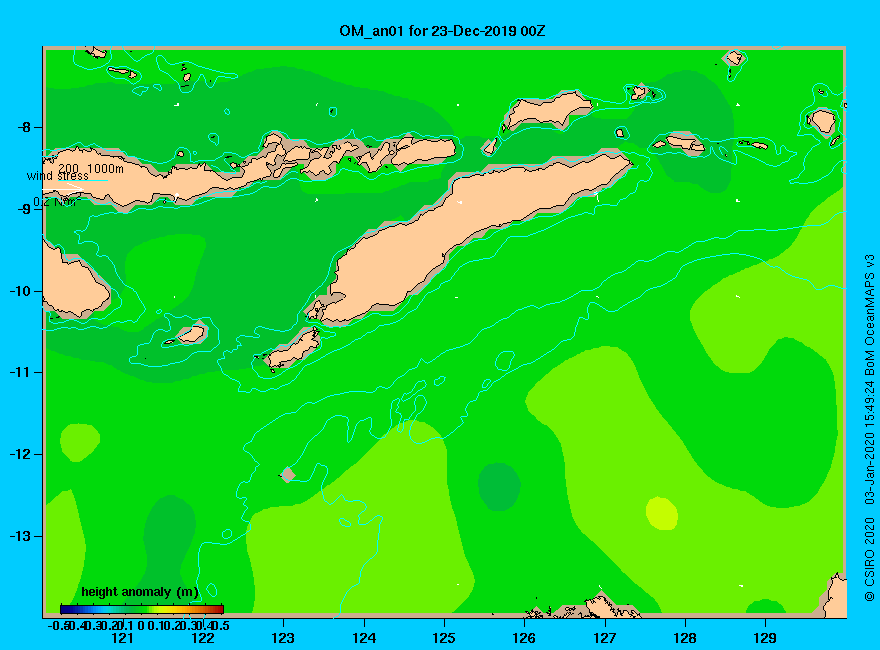Click longitude tick label 121
The width and height of the screenshot is (880, 650).
(122, 638)
